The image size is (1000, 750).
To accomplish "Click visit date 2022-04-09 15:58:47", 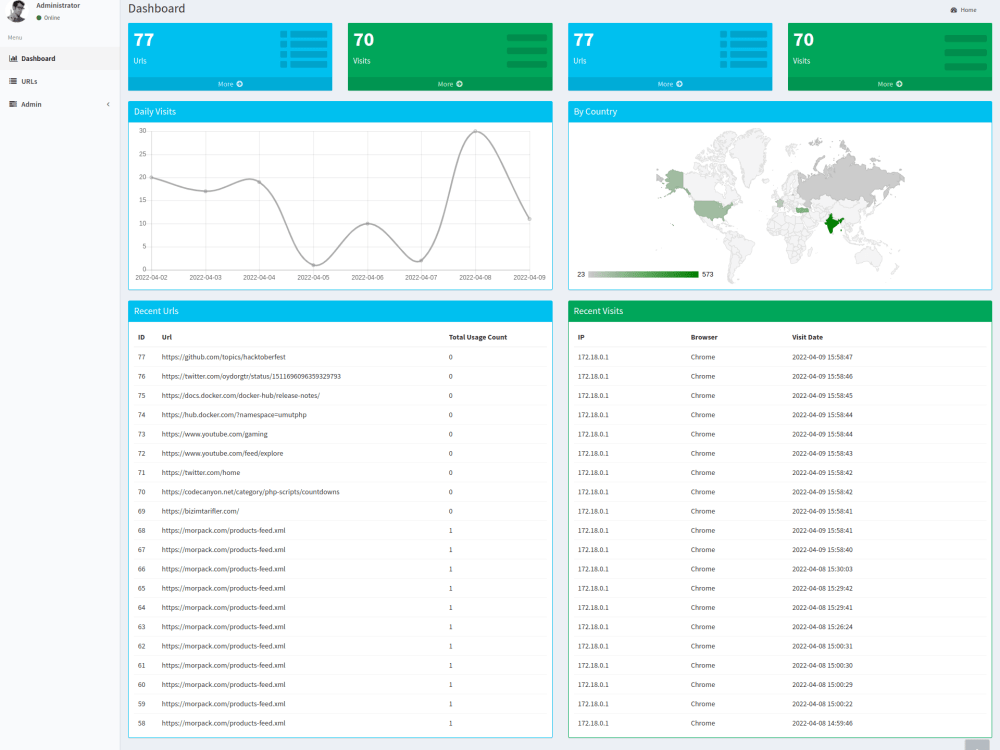I will (822, 357).
